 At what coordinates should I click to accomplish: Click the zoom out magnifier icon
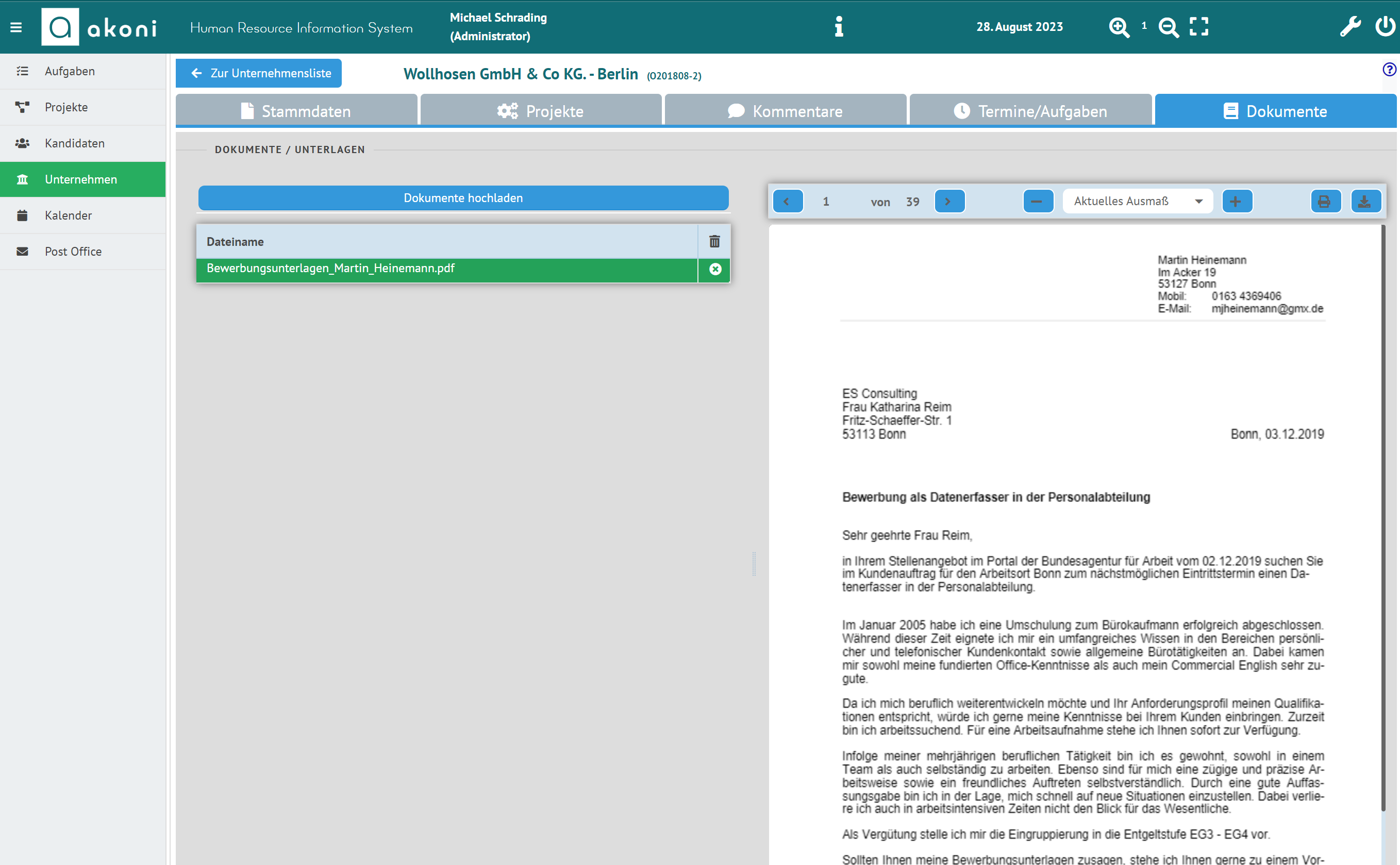coord(1168,26)
